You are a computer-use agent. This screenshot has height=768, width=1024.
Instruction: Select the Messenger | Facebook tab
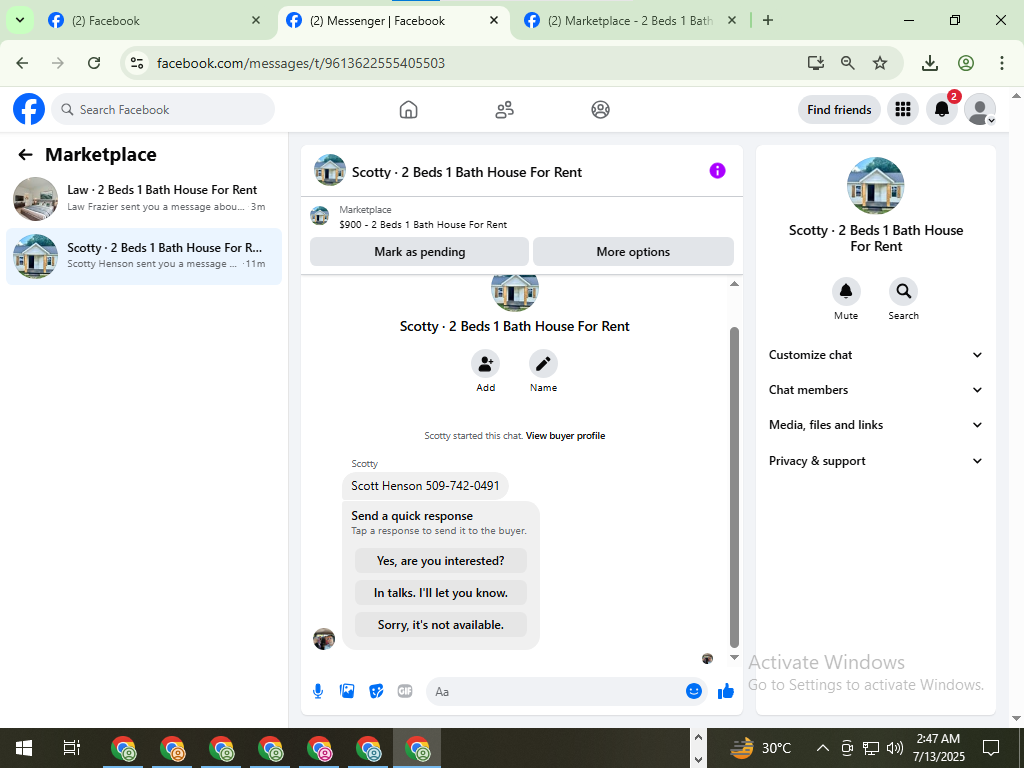point(393,20)
